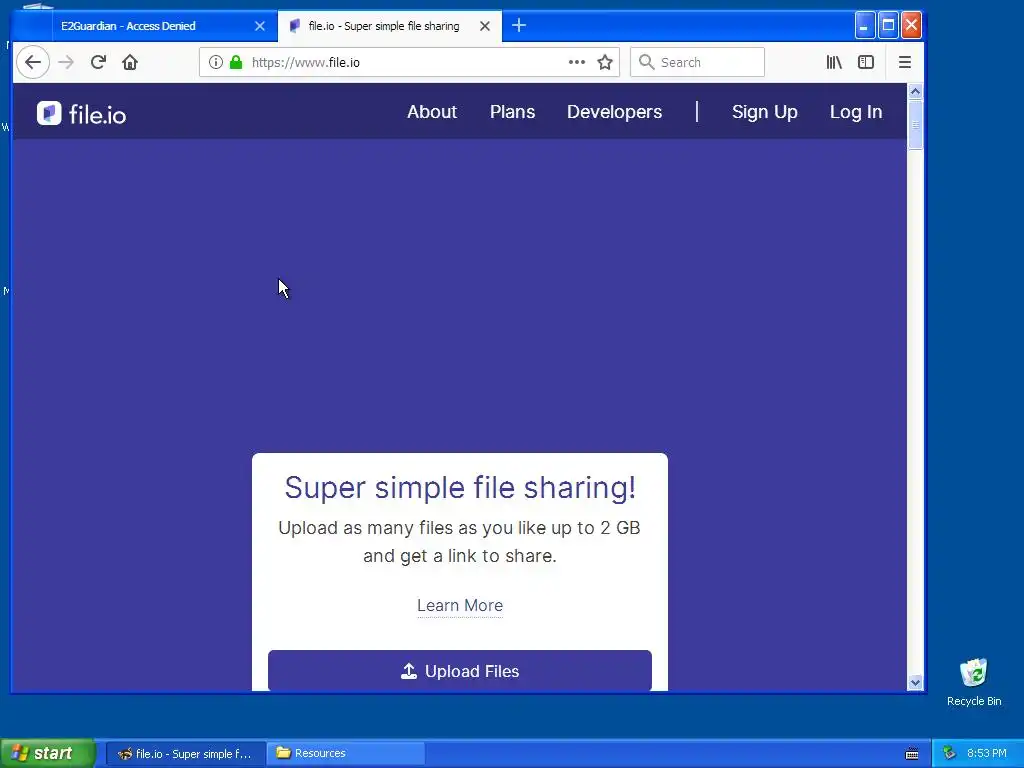1024x768 pixels.
Task: Minimize the Firefox window
Action: (x=865, y=25)
